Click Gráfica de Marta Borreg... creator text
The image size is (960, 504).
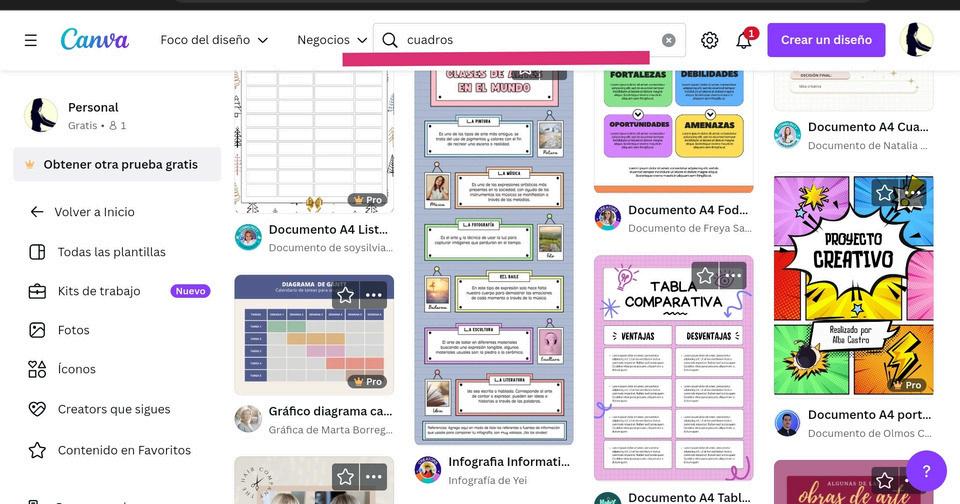[x=331, y=430]
